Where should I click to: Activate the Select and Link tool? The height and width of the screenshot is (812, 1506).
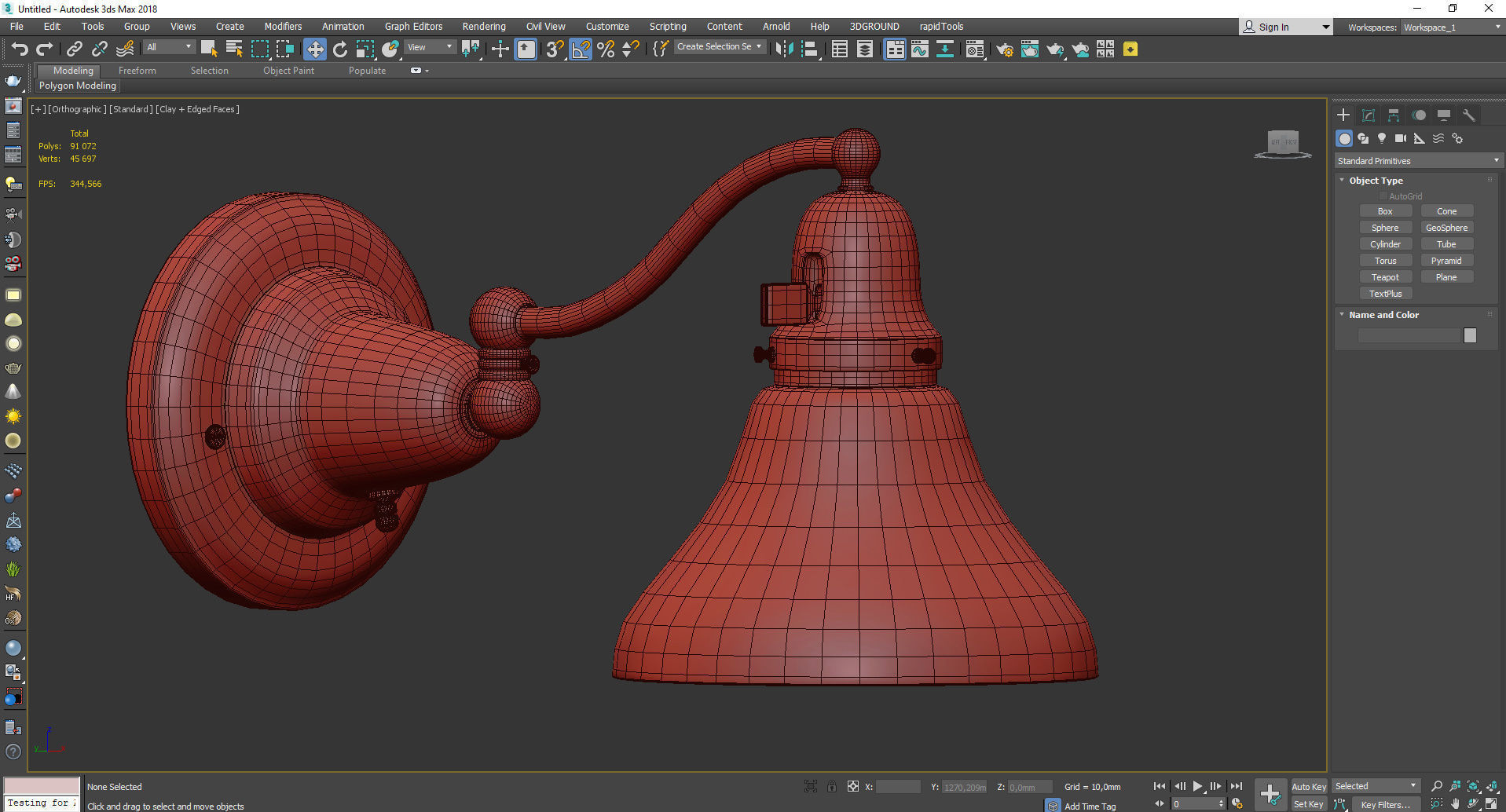pos(74,49)
